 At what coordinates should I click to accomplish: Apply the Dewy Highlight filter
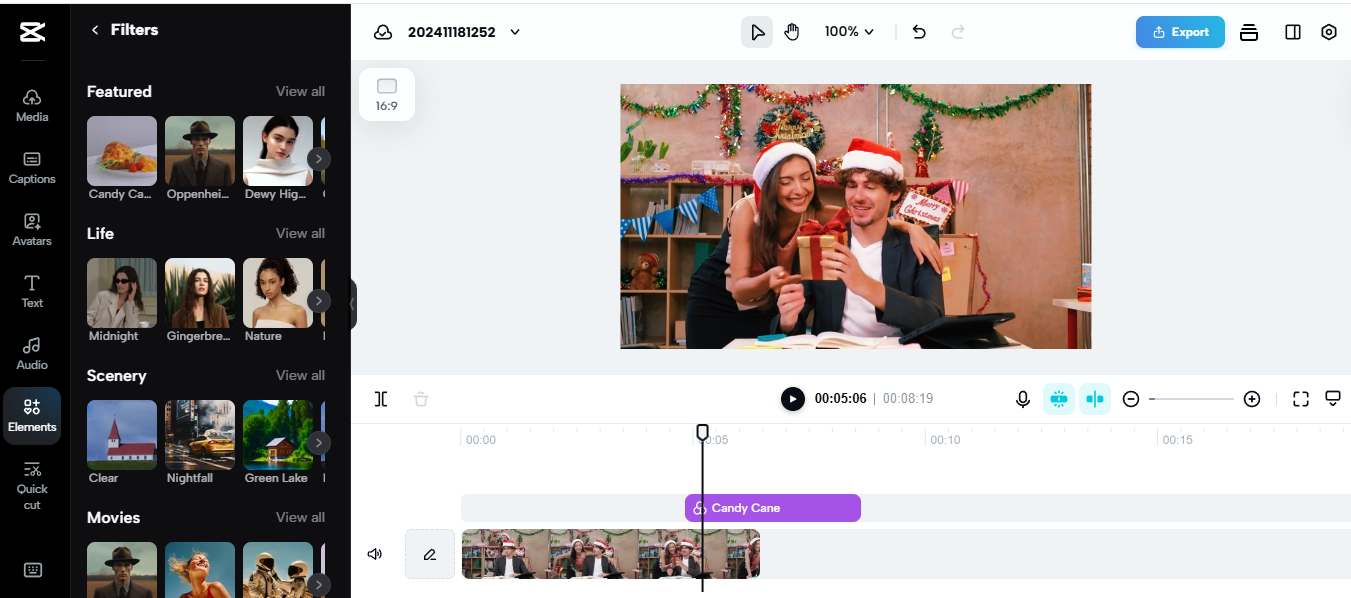[x=278, y=151]
